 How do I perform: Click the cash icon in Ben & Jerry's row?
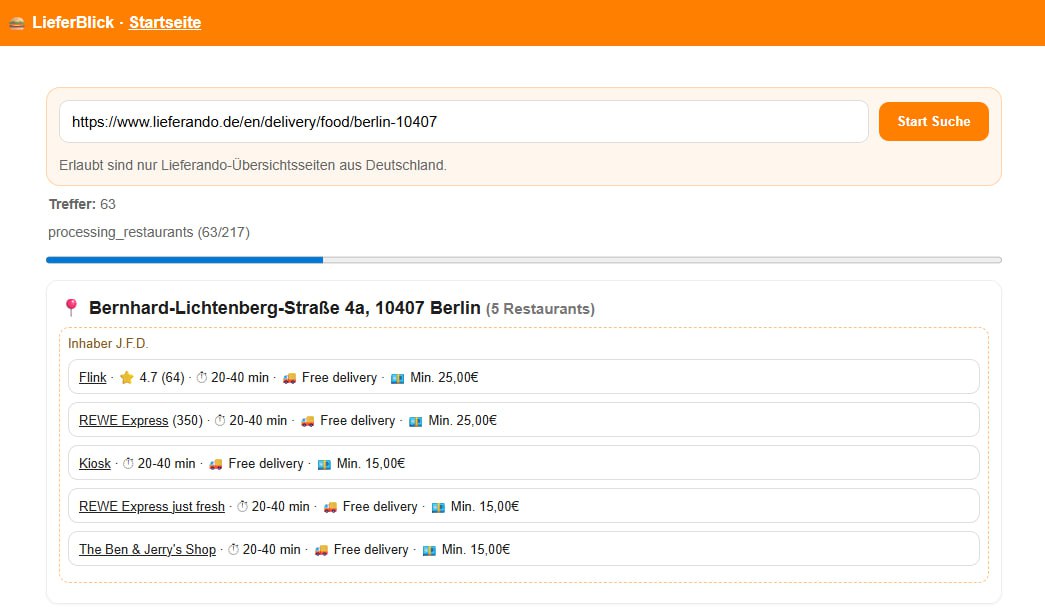[429, 550]
